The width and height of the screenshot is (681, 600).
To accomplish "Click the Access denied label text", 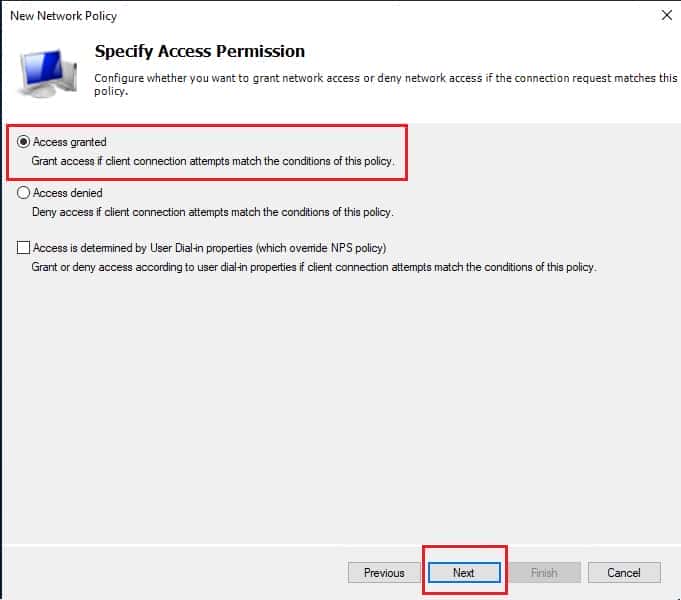I will click(x=68, y=193).
